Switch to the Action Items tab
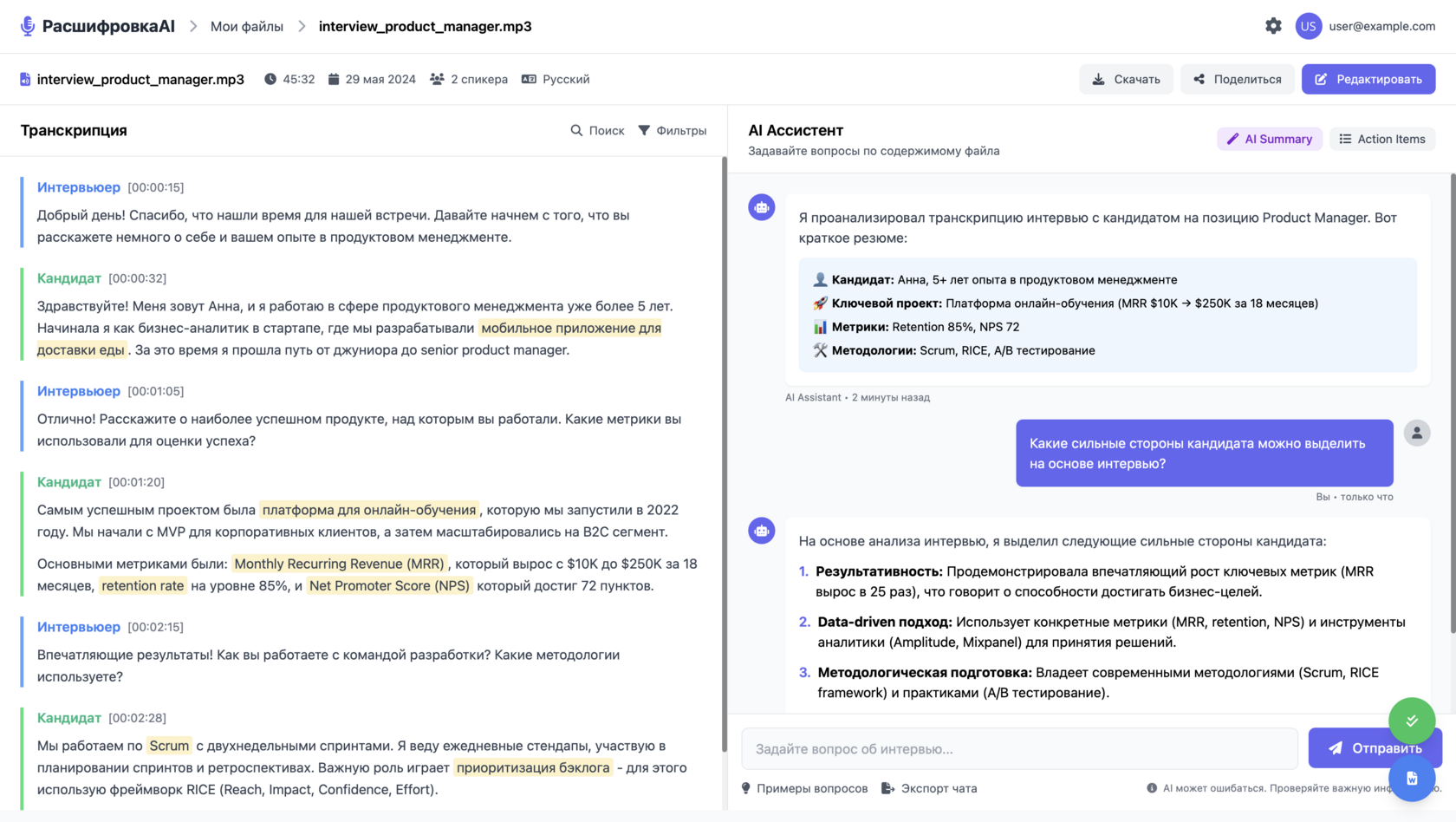The width and height of the screenshot is (1456, 822). coord(1382,139)
